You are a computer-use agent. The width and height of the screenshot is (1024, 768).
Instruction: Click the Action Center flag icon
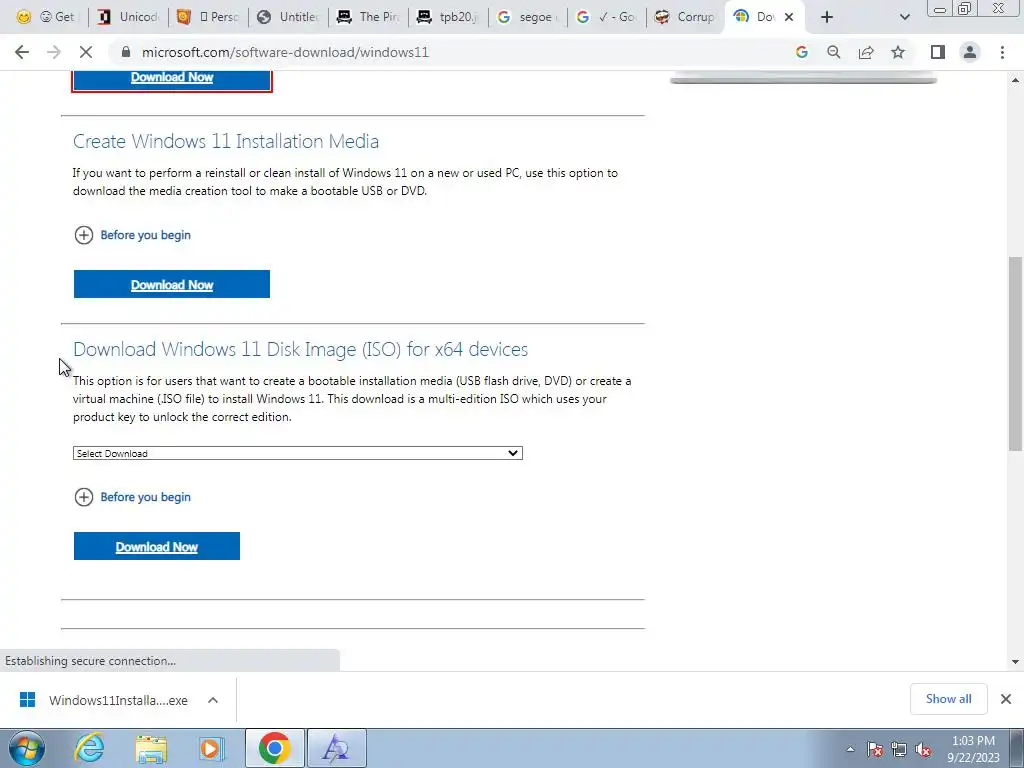coord(875,749)
